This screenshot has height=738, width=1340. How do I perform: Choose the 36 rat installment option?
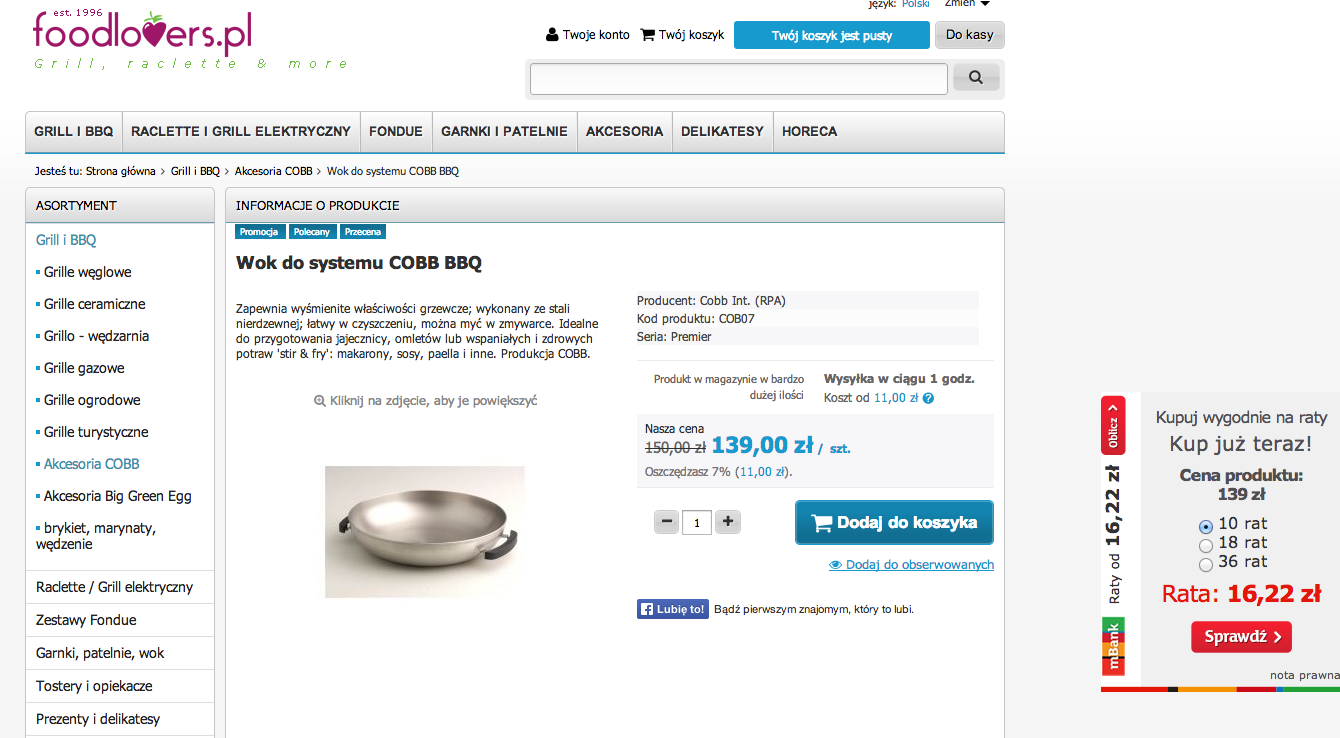click(x=1206, y=564)
